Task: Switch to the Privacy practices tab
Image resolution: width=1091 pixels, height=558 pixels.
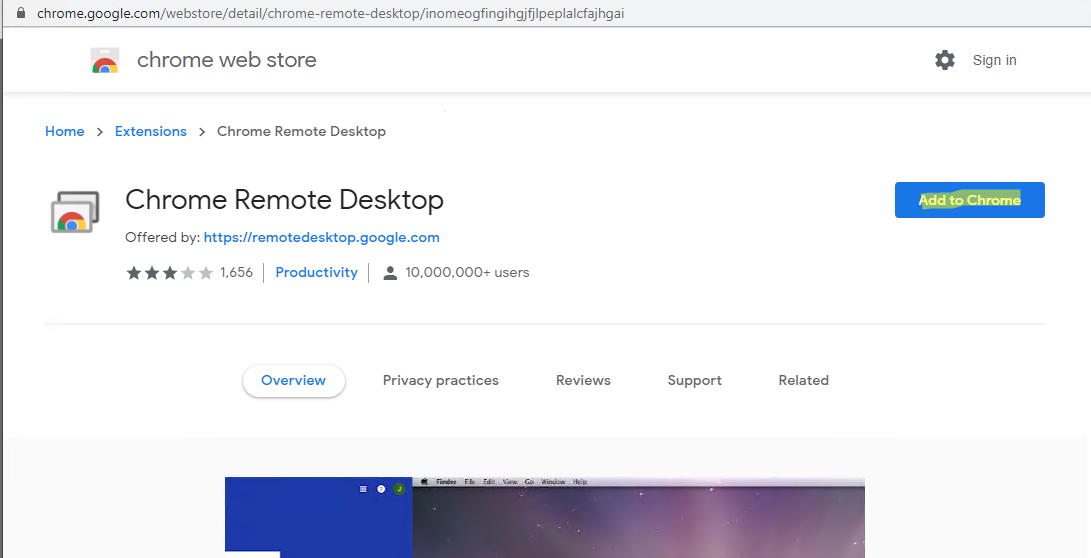Action: click(x=440, y=381)
